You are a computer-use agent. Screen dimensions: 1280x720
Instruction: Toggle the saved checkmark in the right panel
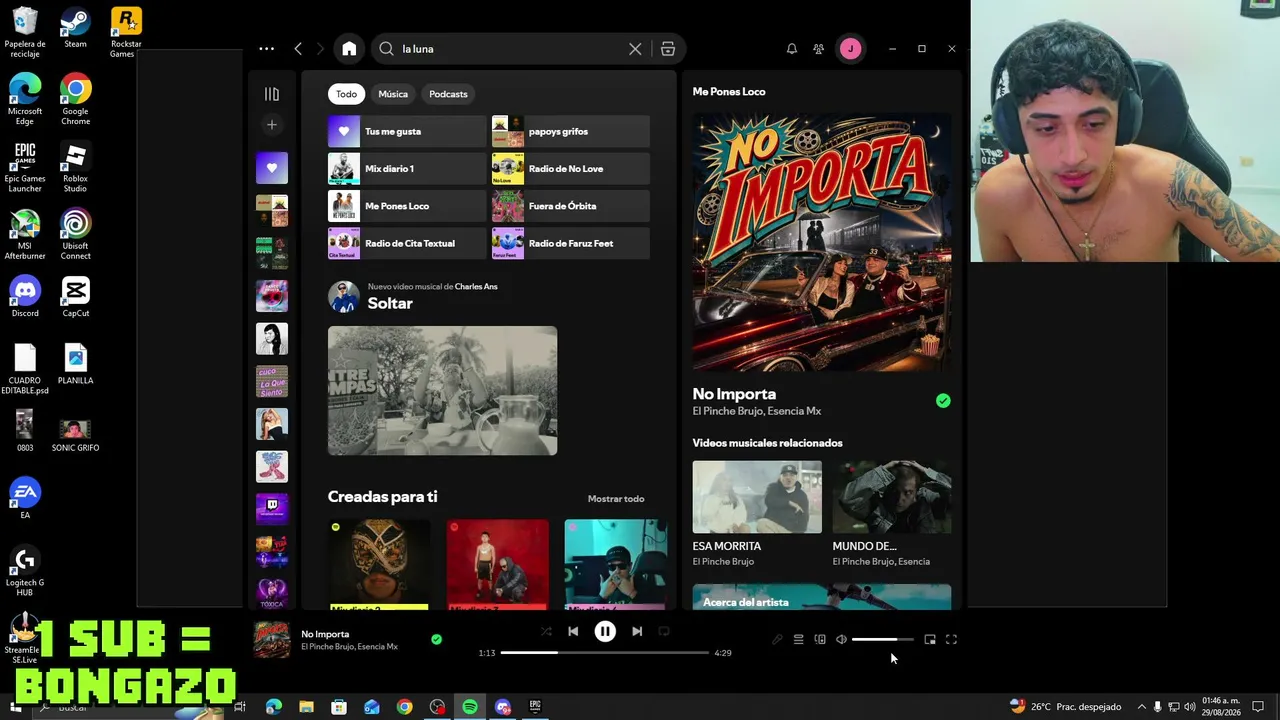pyautogui.click(x=943, y=401)
